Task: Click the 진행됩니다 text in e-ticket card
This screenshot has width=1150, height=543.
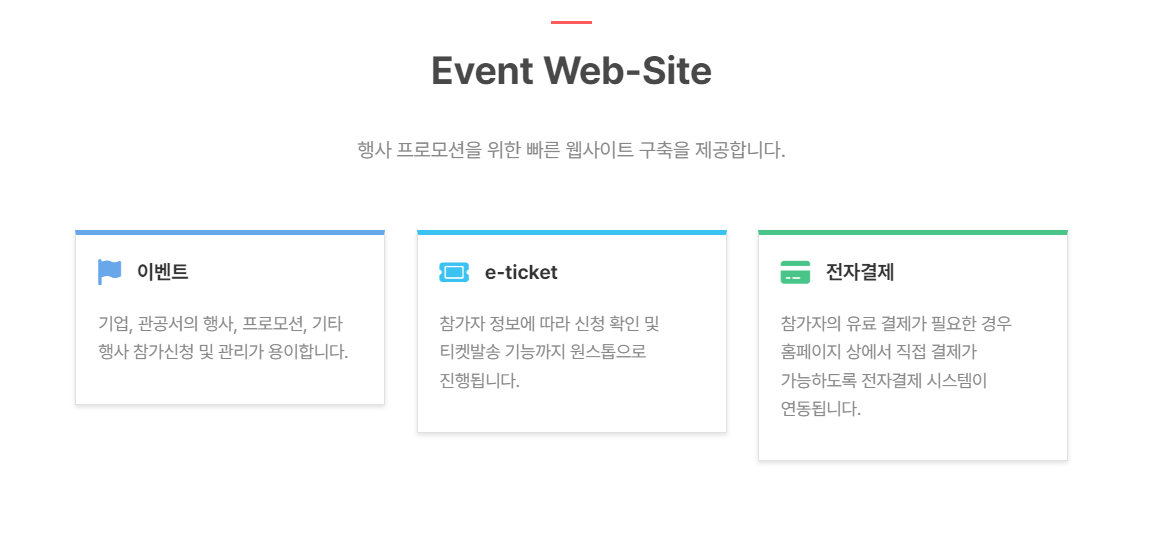Action: click(x=479, y=381)
